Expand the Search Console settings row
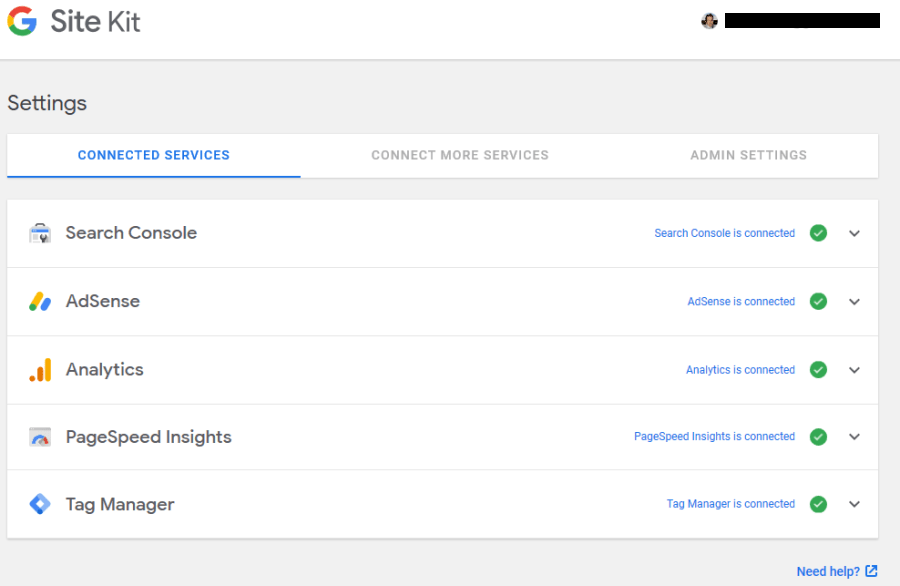The height and width of the screenshot is (586, 900). (854, 233)
